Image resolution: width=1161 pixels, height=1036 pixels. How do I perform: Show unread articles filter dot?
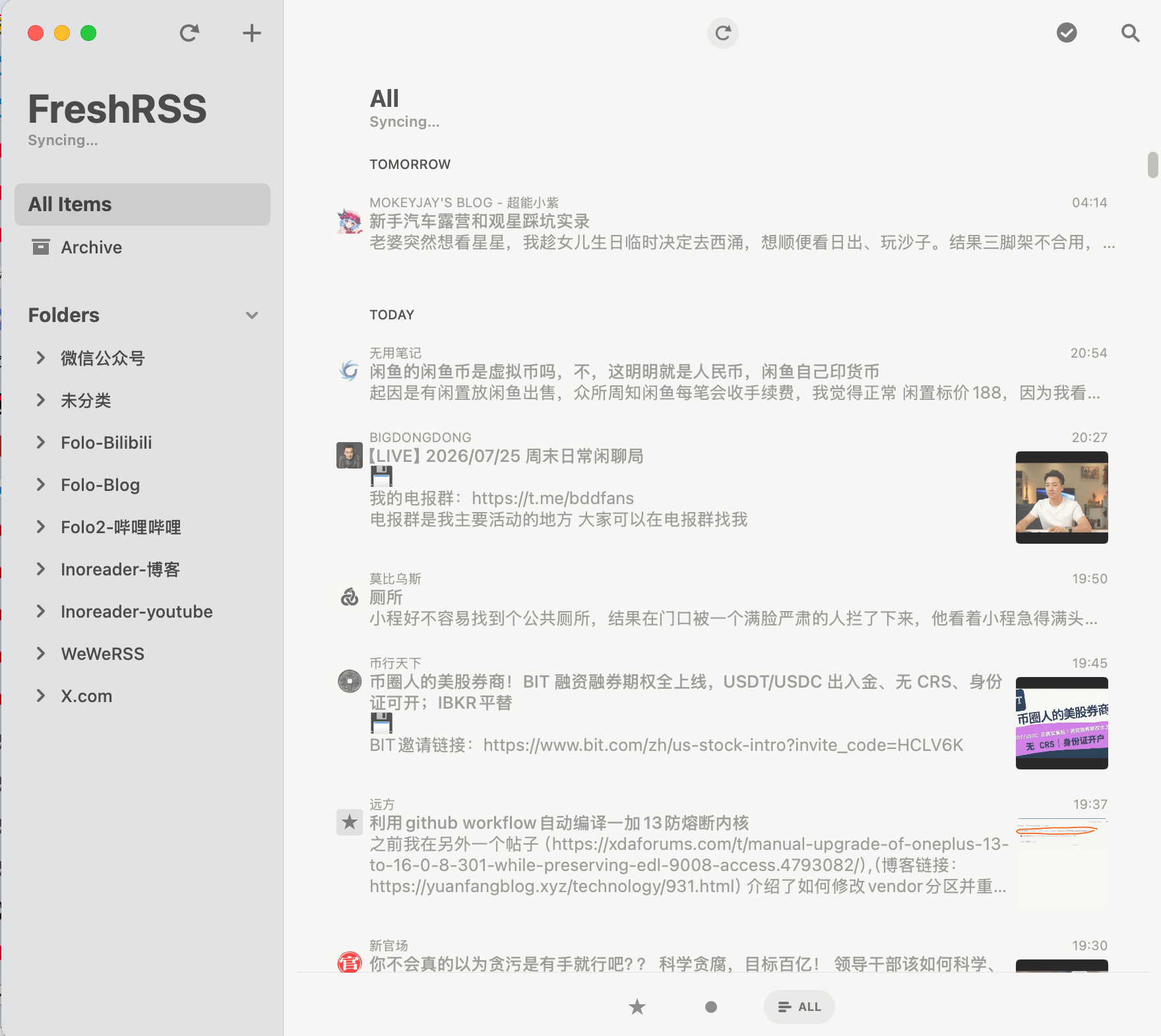click(710, 1006)
